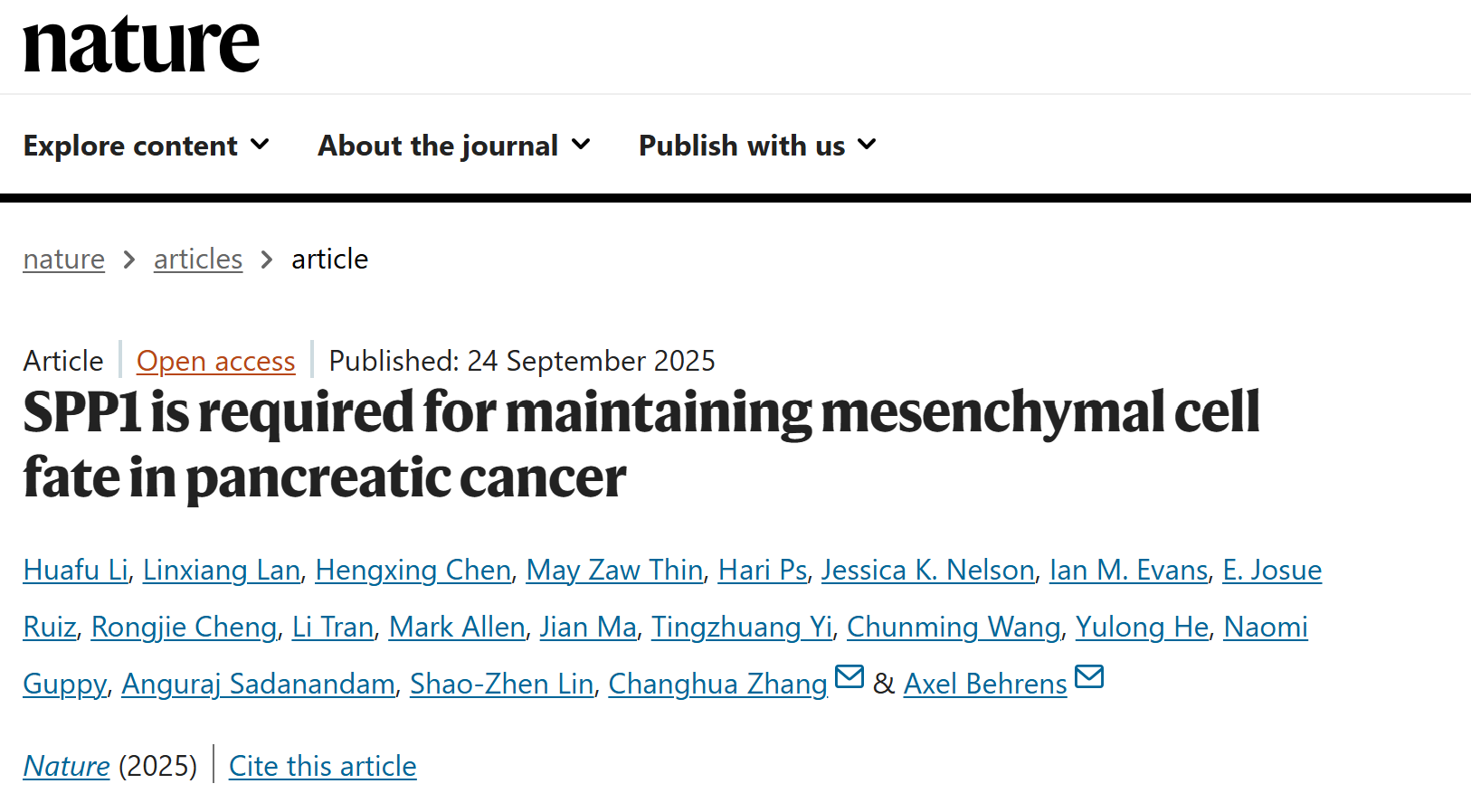1471x812 pixels.
Task: Open author Axel Behrens' name link
Action: click(x=985, y=684)
